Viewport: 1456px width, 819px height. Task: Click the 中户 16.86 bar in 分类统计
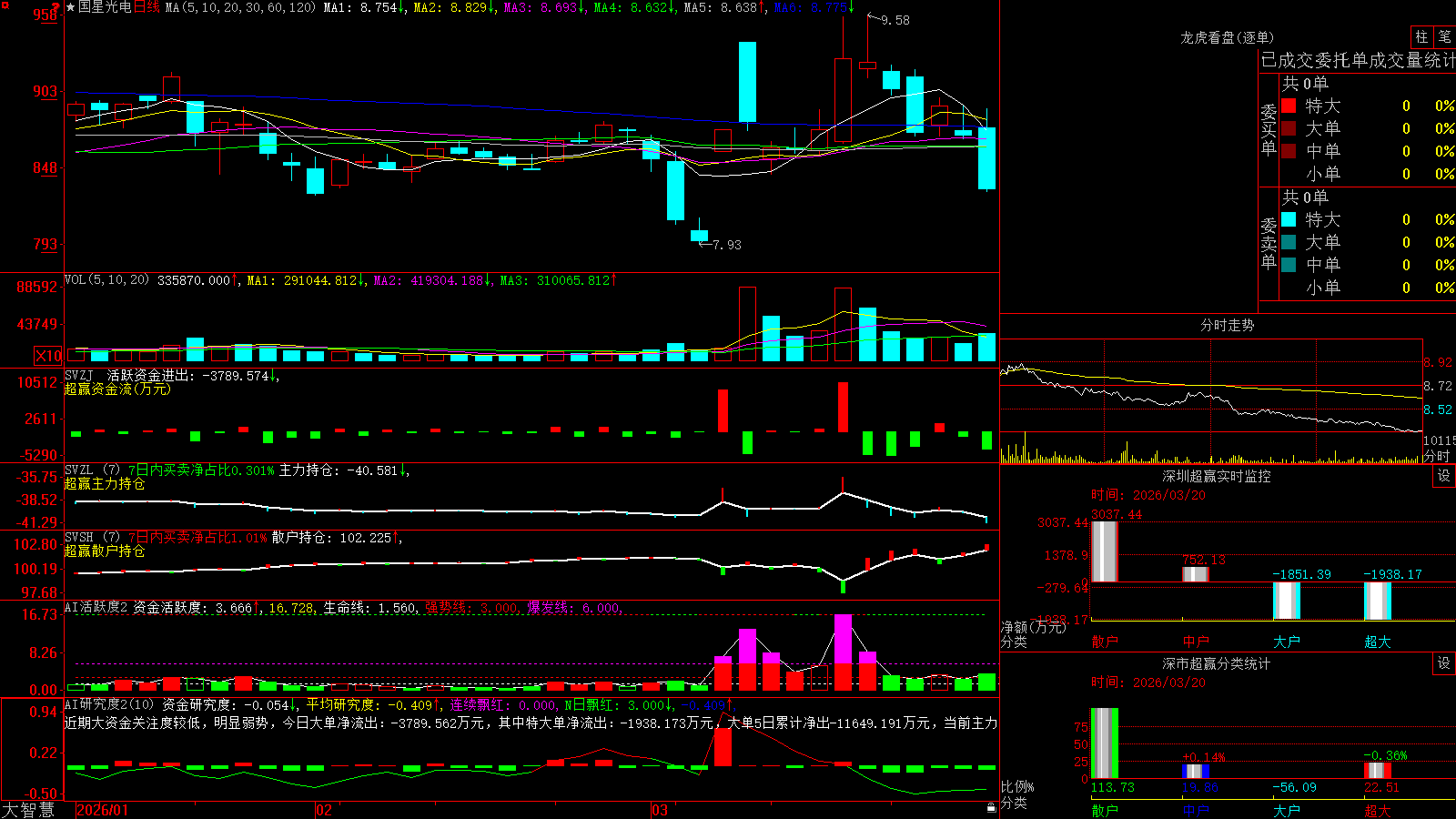(x=1196, y=771)
